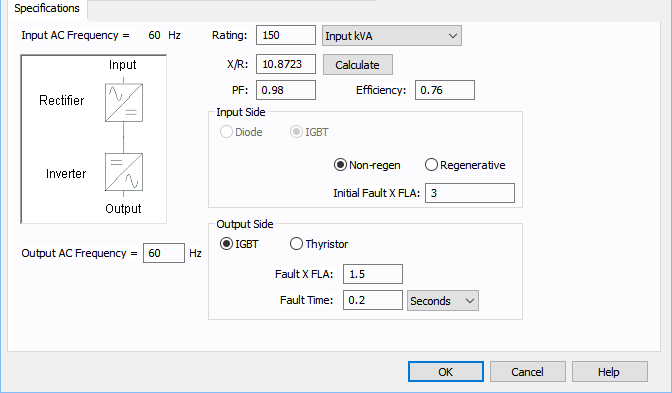Focus the X/R ratio input field
672x393 pixels.
point(286,64)
